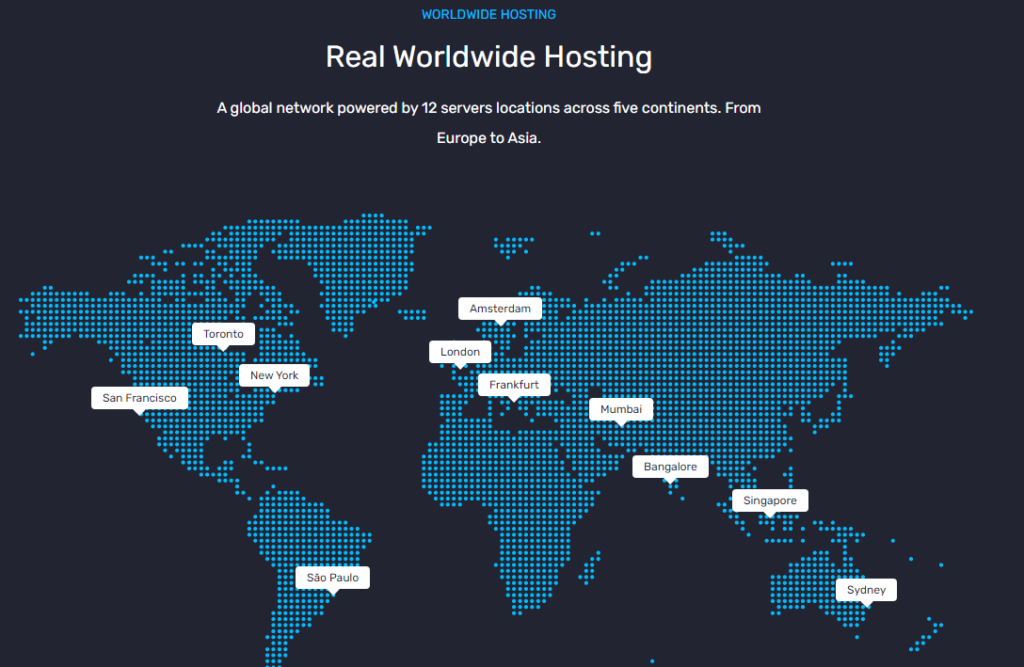Click the London map label
Screen dimensions: 1024x667
460,351
